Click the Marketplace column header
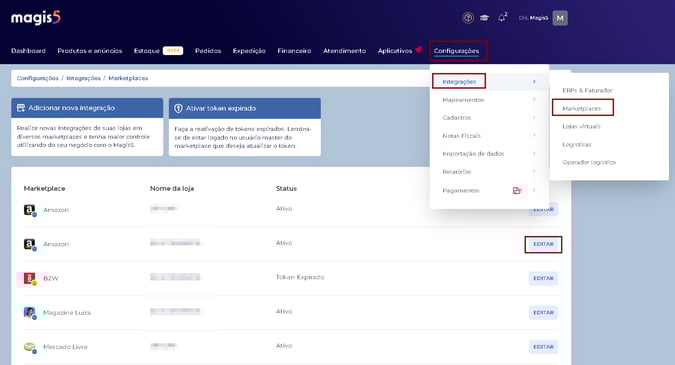This screenshot has height=365, width=675. point(44,189)
